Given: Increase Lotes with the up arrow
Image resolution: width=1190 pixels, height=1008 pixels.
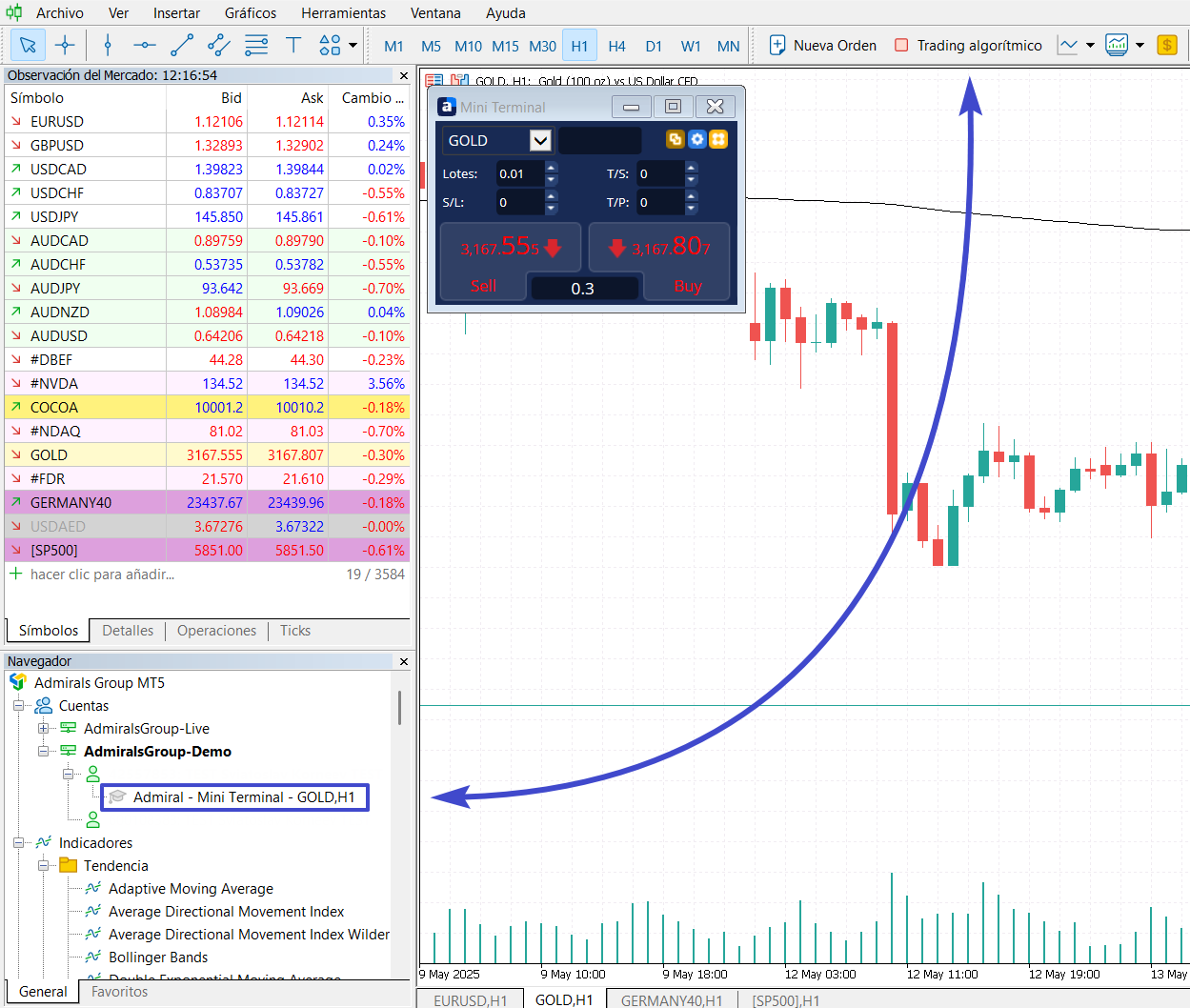Looking at the screenshot, I should 551,168.
